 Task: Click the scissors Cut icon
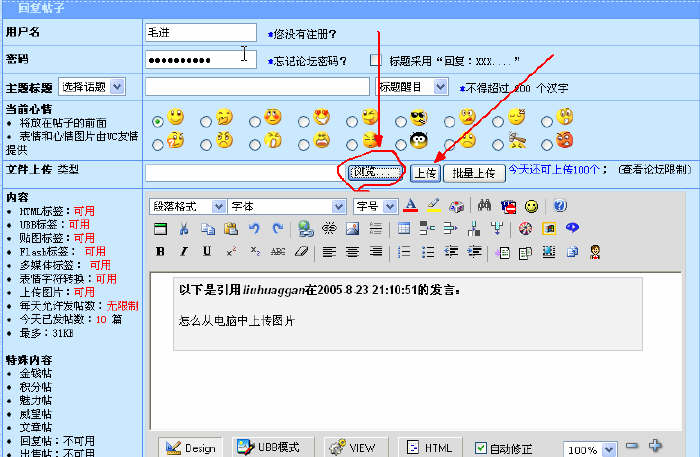pos(184,229)
